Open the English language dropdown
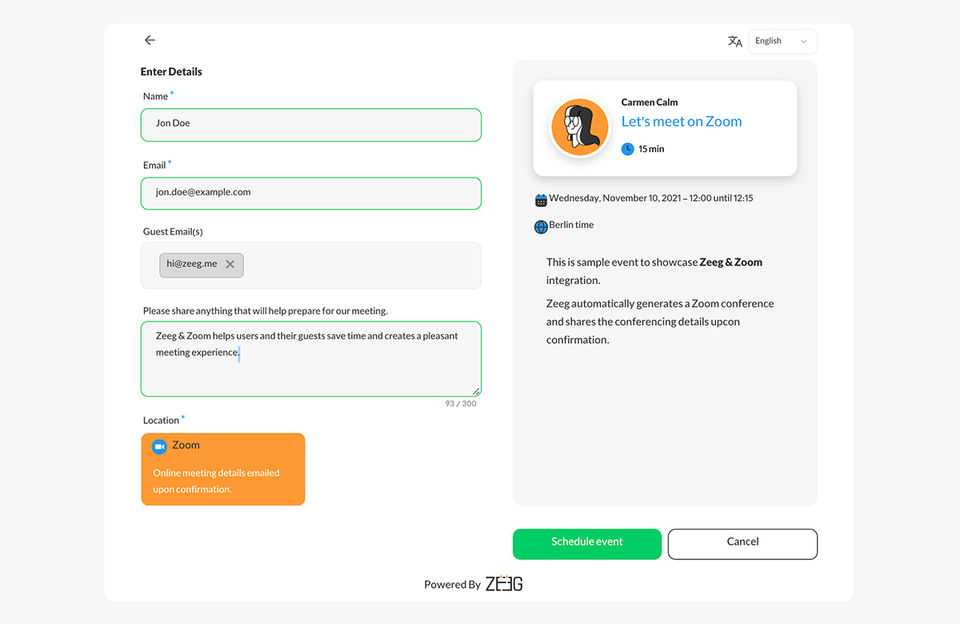This screenshot has width=960, height=624. (x=782, y=41)
